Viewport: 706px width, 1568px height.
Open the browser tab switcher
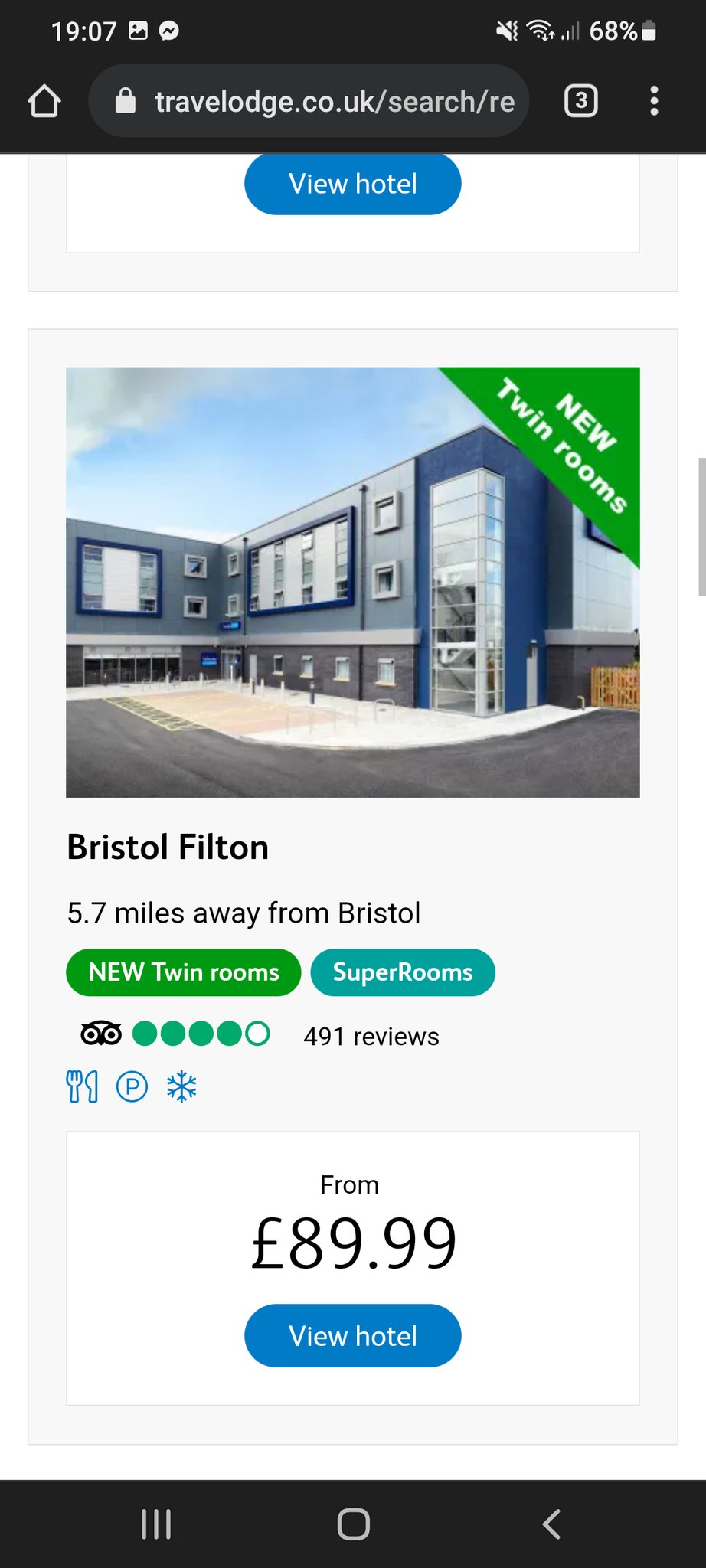(x=580, y=101)
